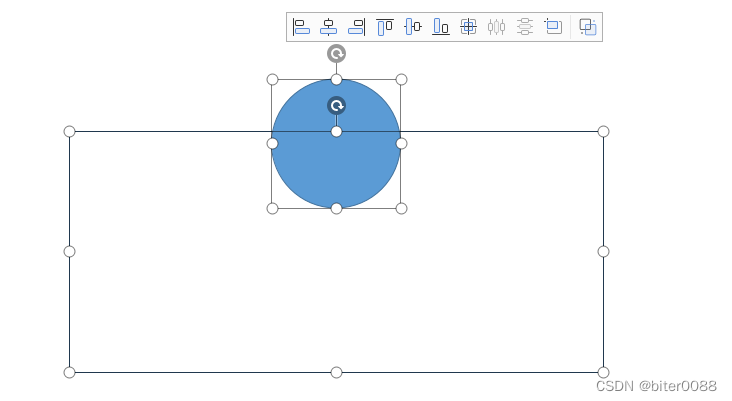Click the rectangle's left-middle handle
Viewport: 732px width, 401px height.
click(x=69, y=252)
